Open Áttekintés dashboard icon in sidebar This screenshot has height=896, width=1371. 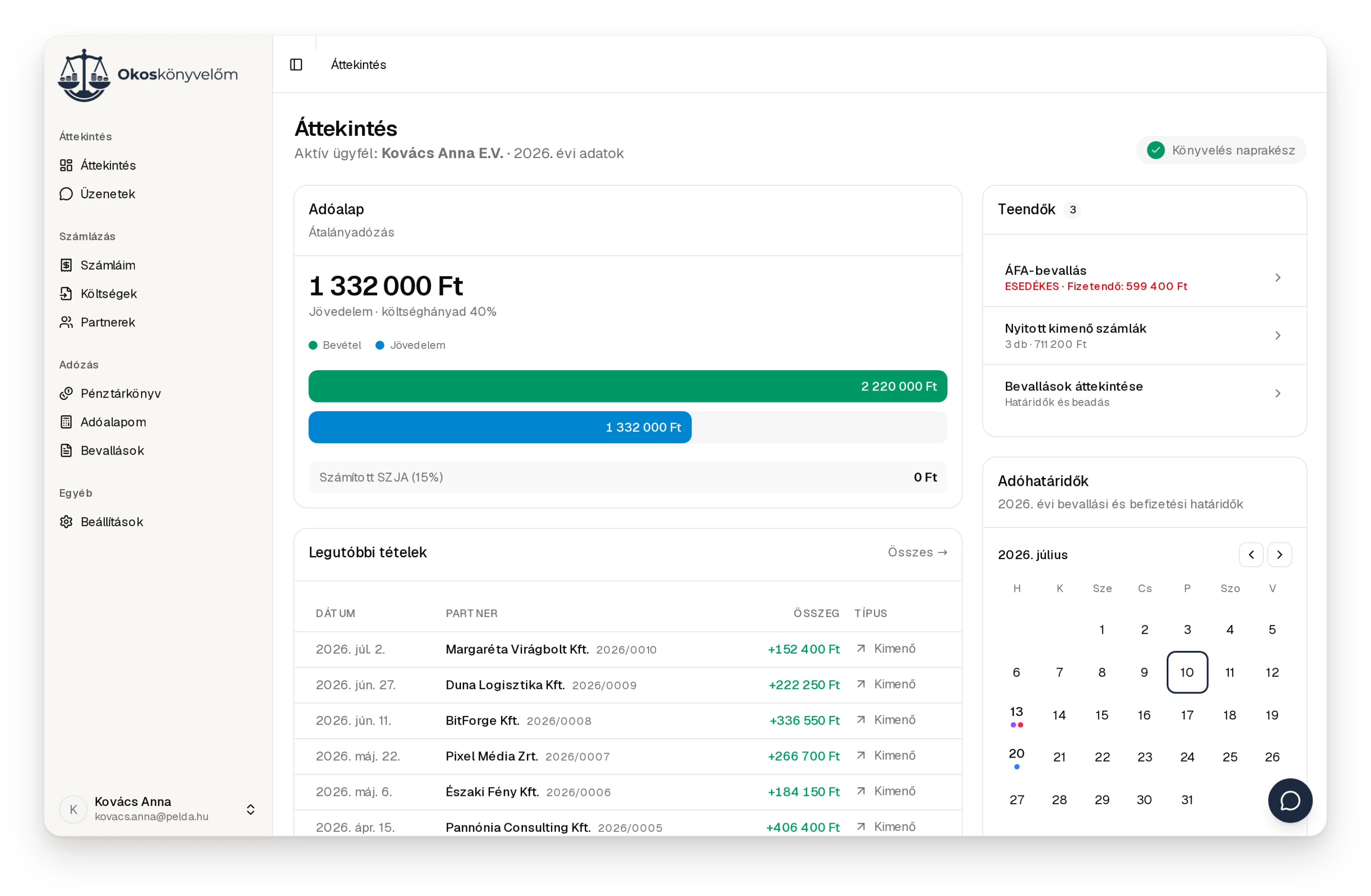click(x=66, y=165)
